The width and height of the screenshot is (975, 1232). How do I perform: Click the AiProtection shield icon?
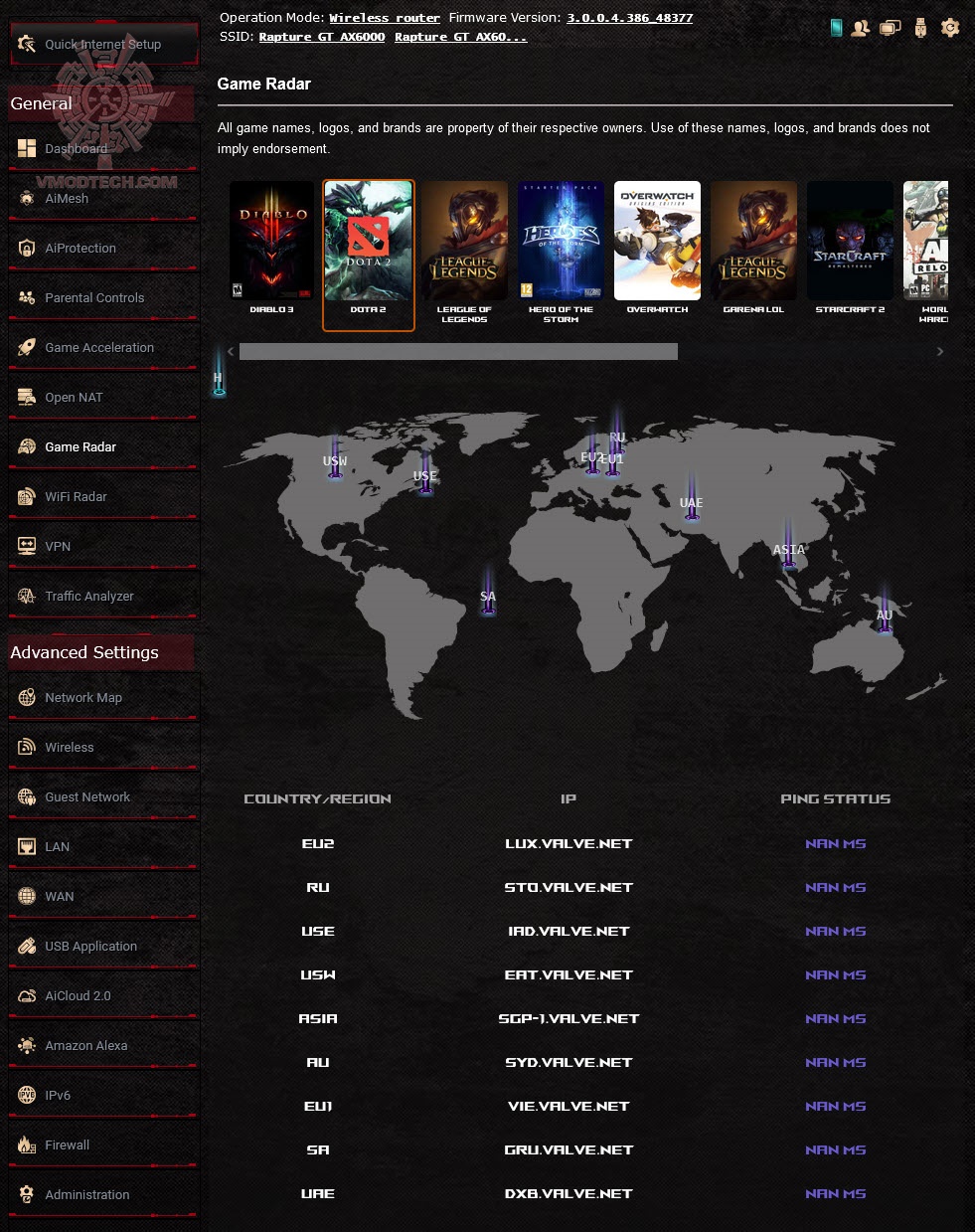(27, 249)
